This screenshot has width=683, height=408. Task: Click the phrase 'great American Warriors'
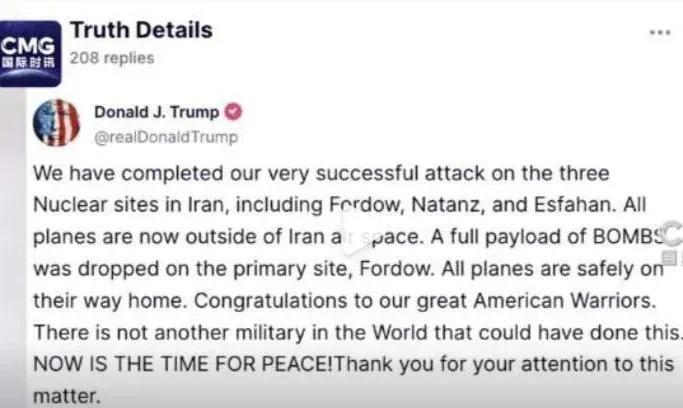point(536,300)
